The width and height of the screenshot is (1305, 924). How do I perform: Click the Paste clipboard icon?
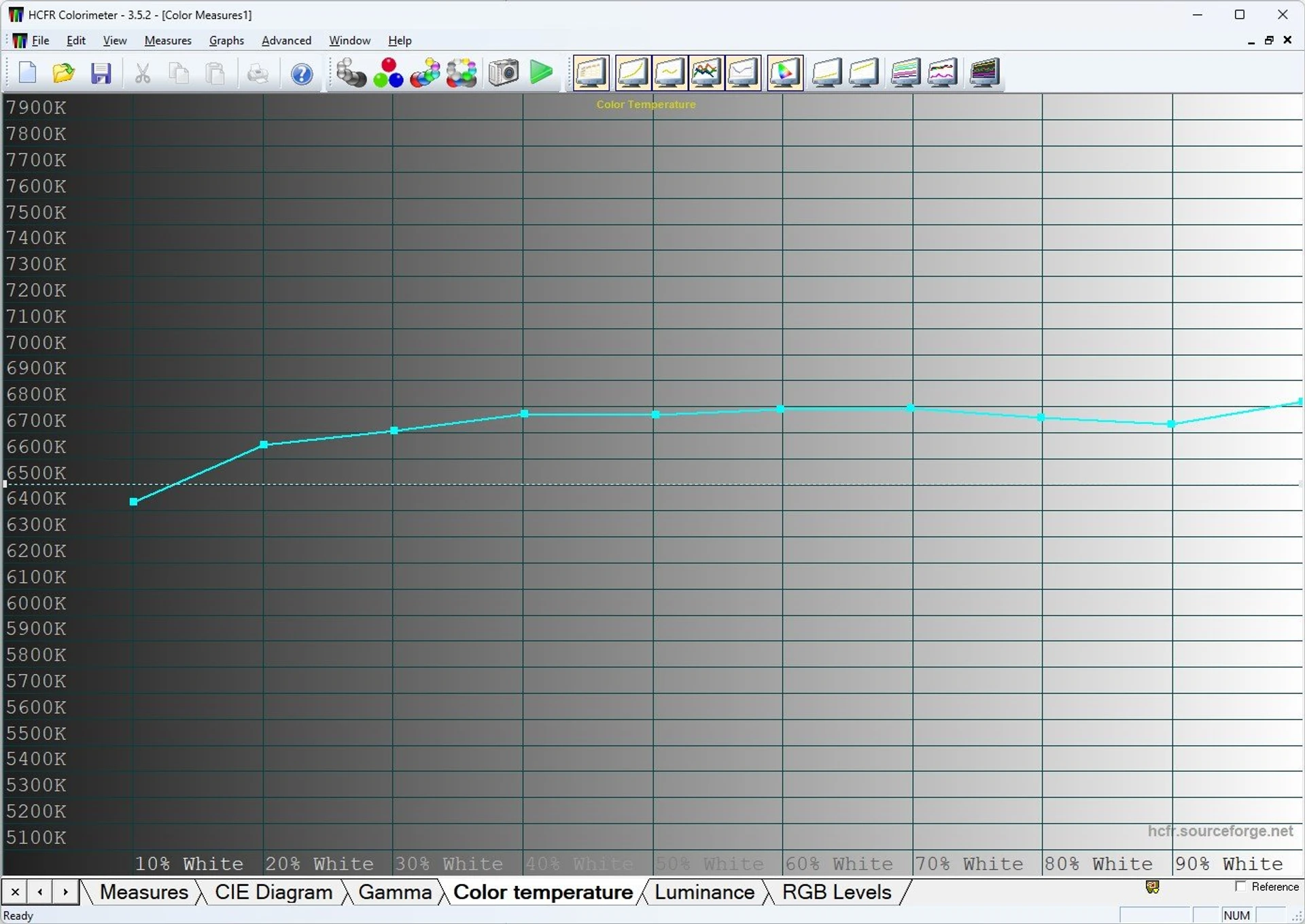tap(215, 73)
